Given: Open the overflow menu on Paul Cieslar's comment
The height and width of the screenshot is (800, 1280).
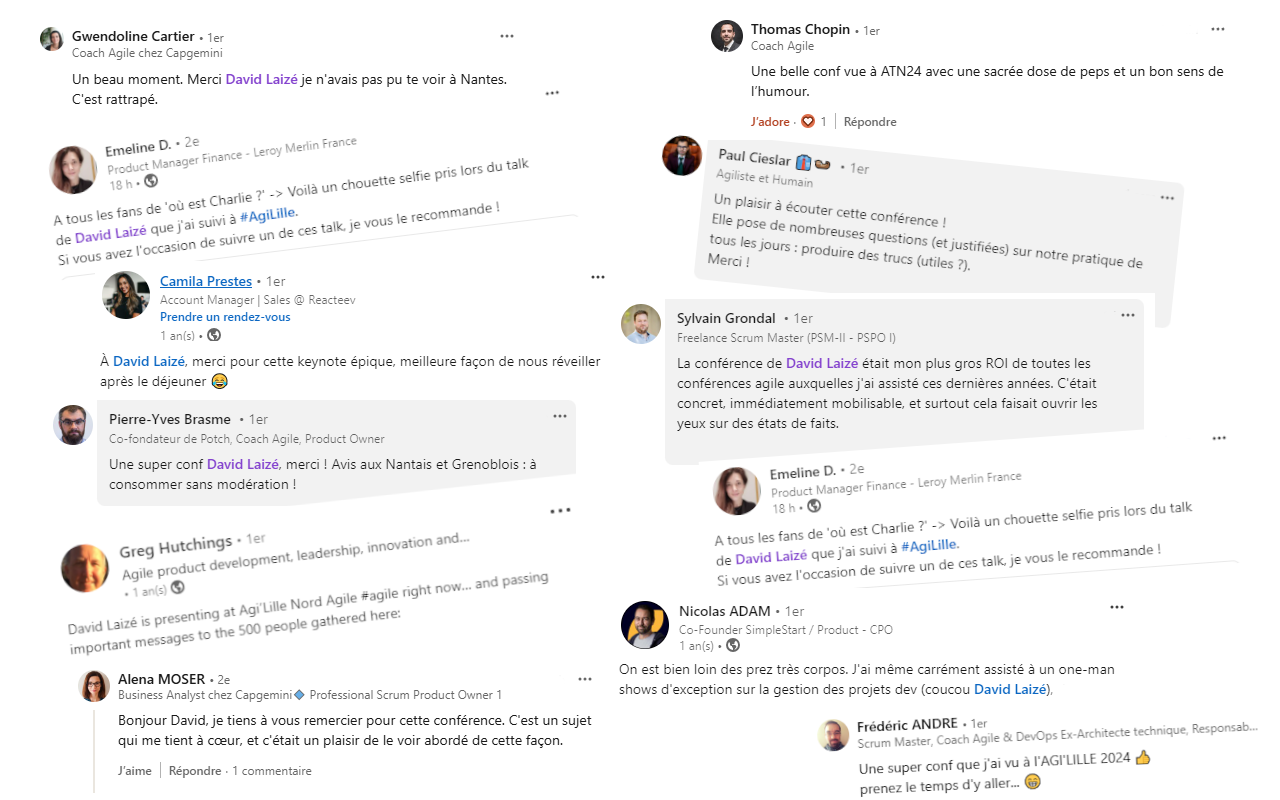Looking at the screenshot, I should 1167,198.
